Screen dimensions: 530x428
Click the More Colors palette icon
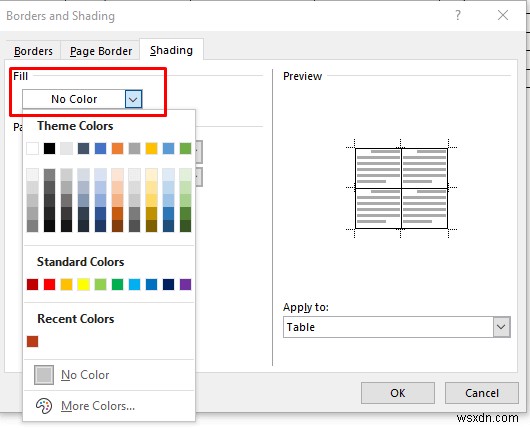tap(44, 406)
